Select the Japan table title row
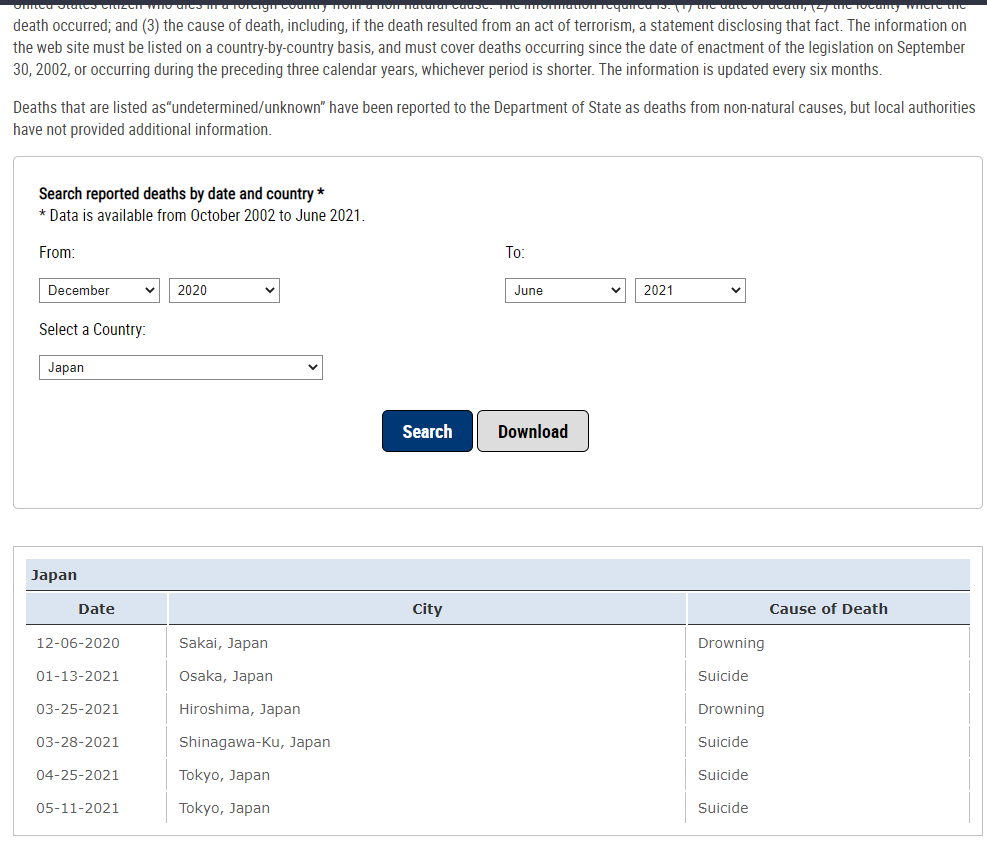This screenshot has width=987, height=849. coord(497,575)
